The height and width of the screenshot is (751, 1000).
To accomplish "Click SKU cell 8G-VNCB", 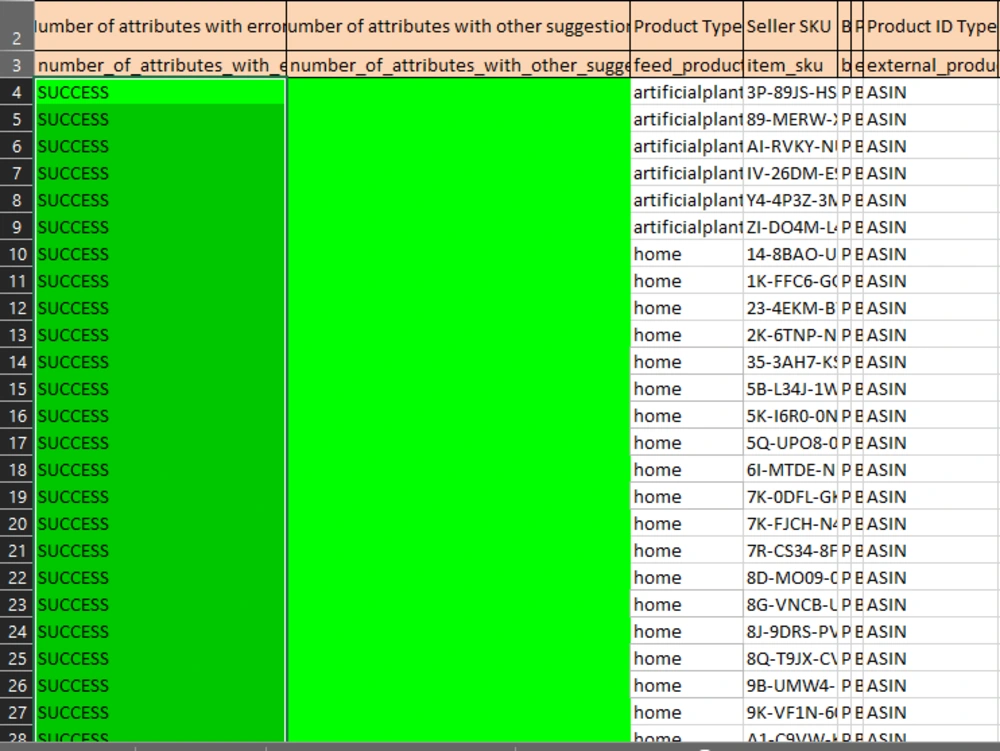I will tap(790, 605).
